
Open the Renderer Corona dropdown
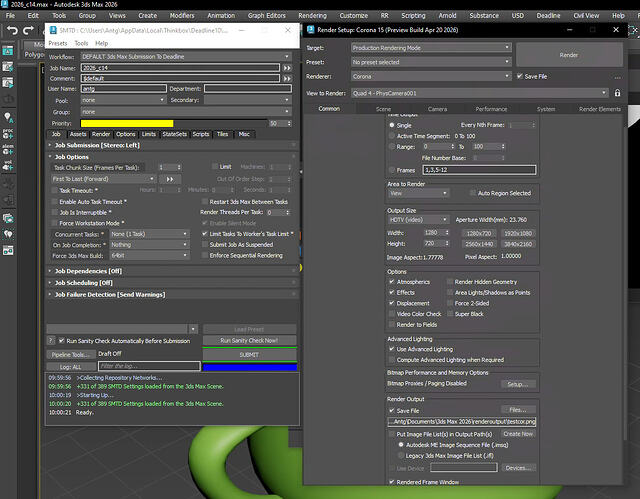[x=431, y=76]
